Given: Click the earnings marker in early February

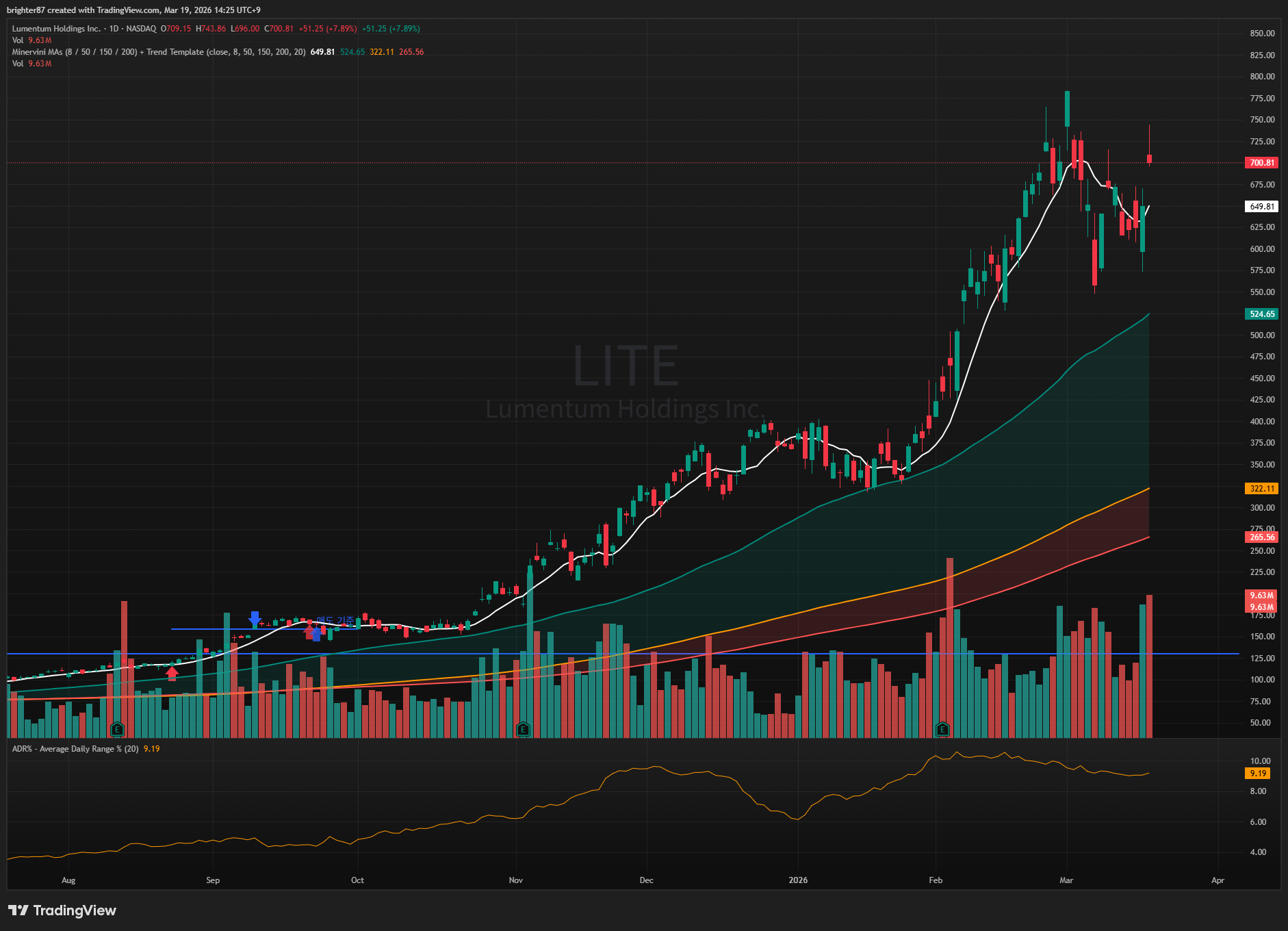Looking at the screenshot, I should pyautogui.click(x=942, y=729).
